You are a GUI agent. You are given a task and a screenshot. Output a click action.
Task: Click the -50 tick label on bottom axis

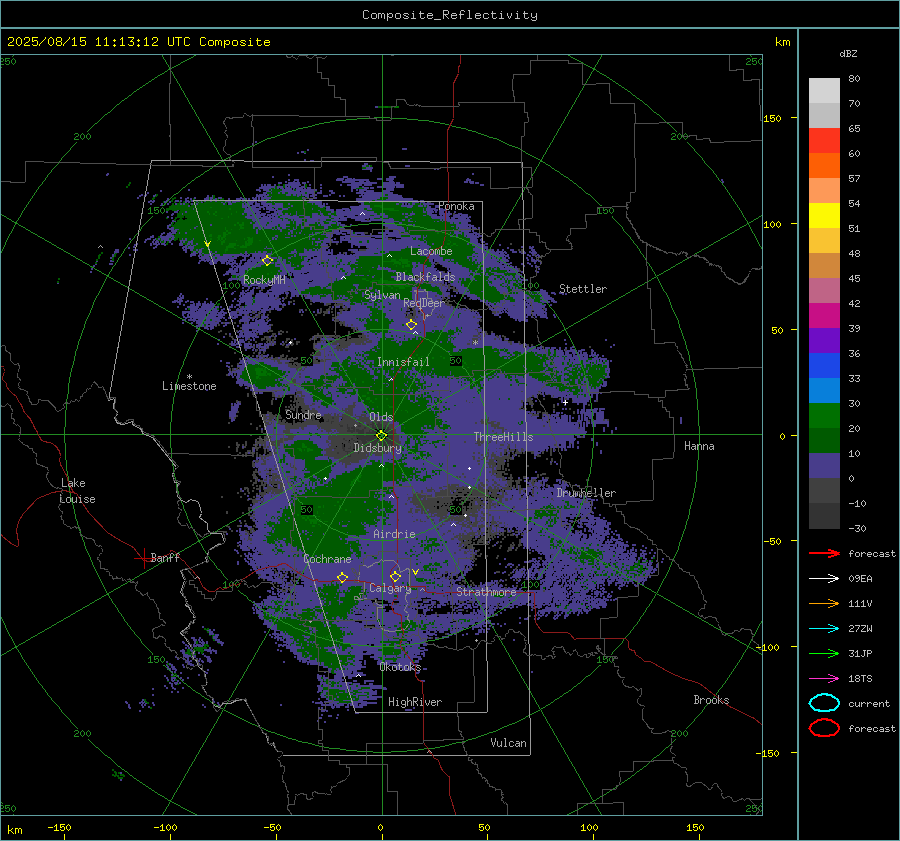pos(272,827)
